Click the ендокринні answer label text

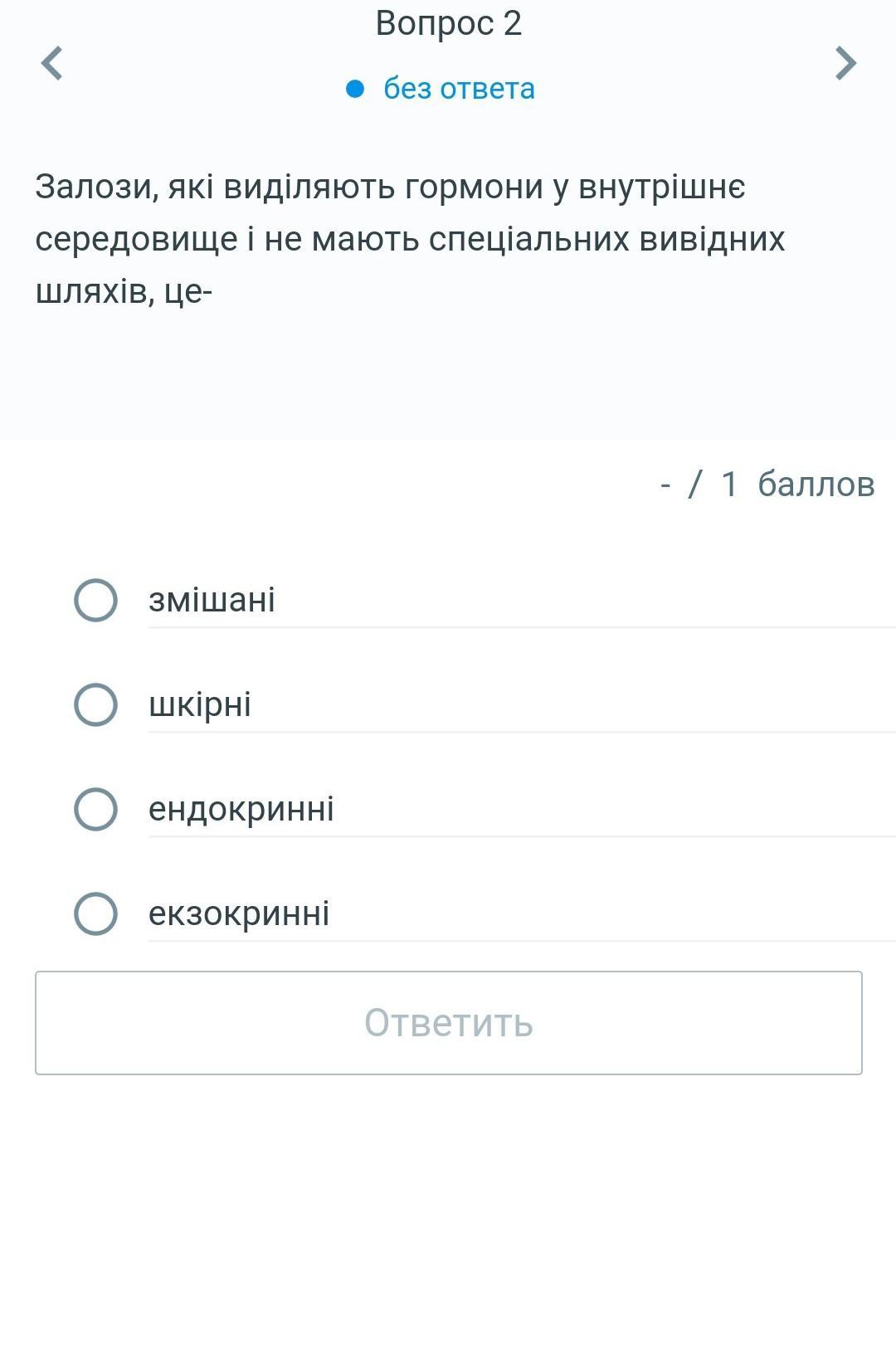(x=241, y=809)
